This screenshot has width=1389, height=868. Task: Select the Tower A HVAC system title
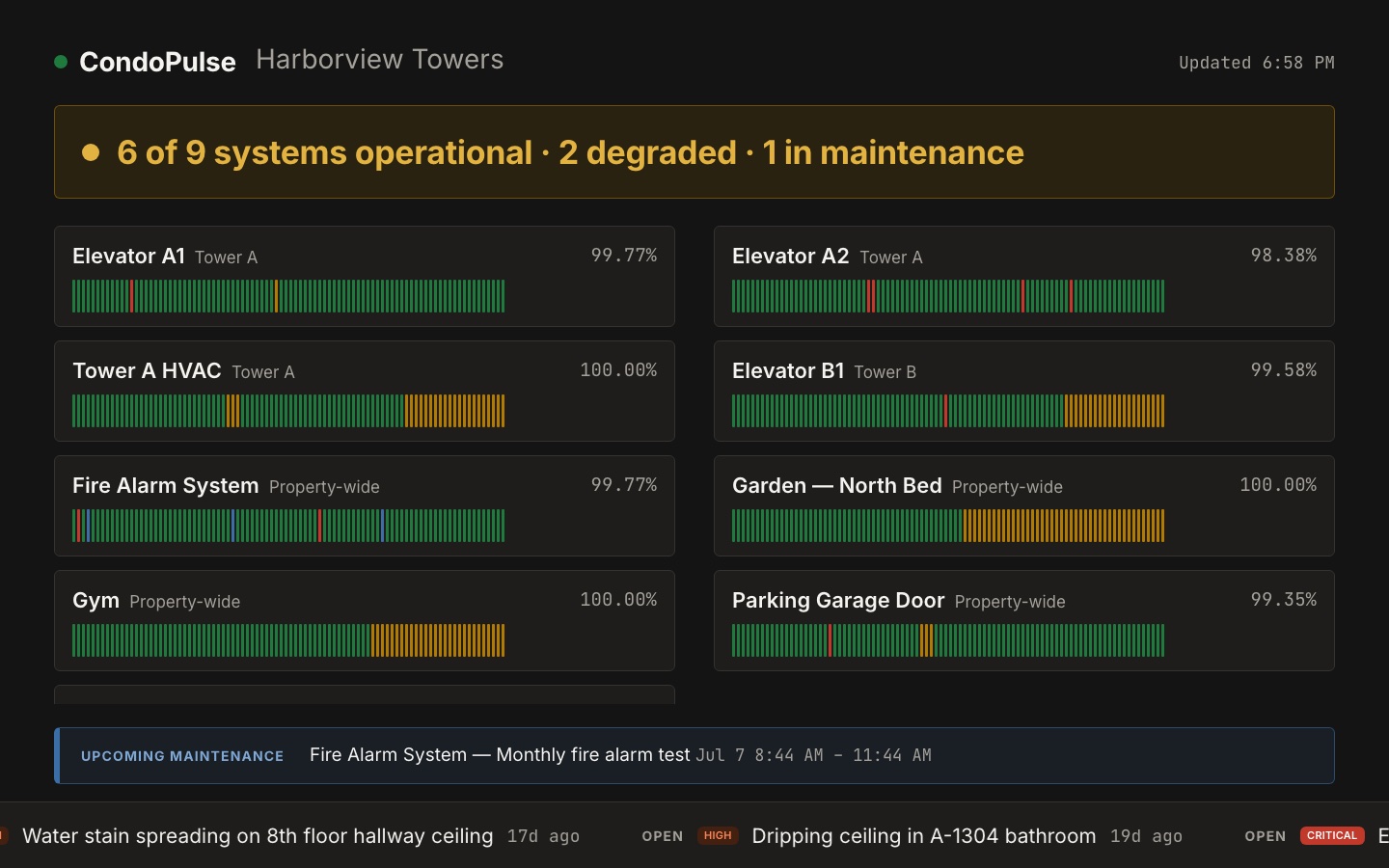pos(147,370)
